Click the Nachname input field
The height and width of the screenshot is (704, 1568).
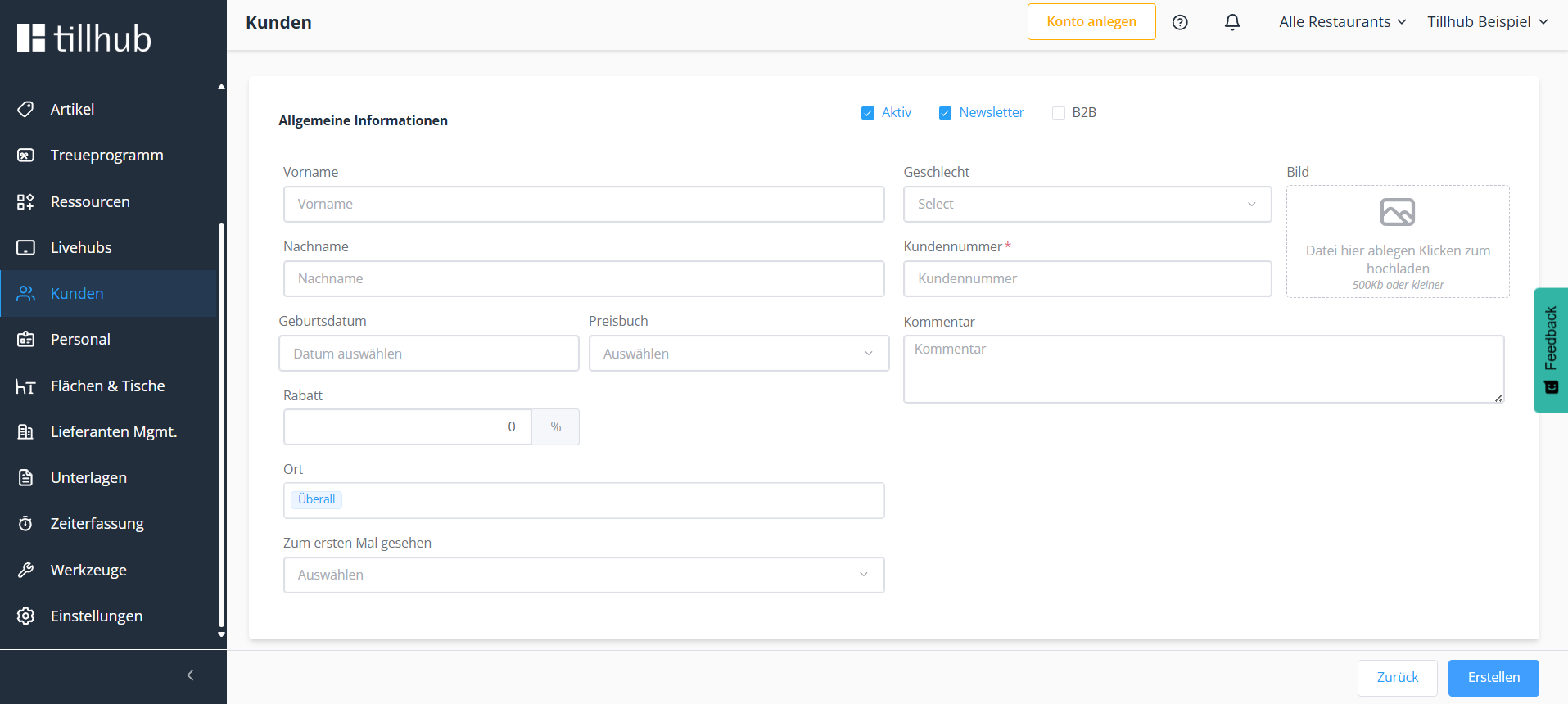point(584,278)
